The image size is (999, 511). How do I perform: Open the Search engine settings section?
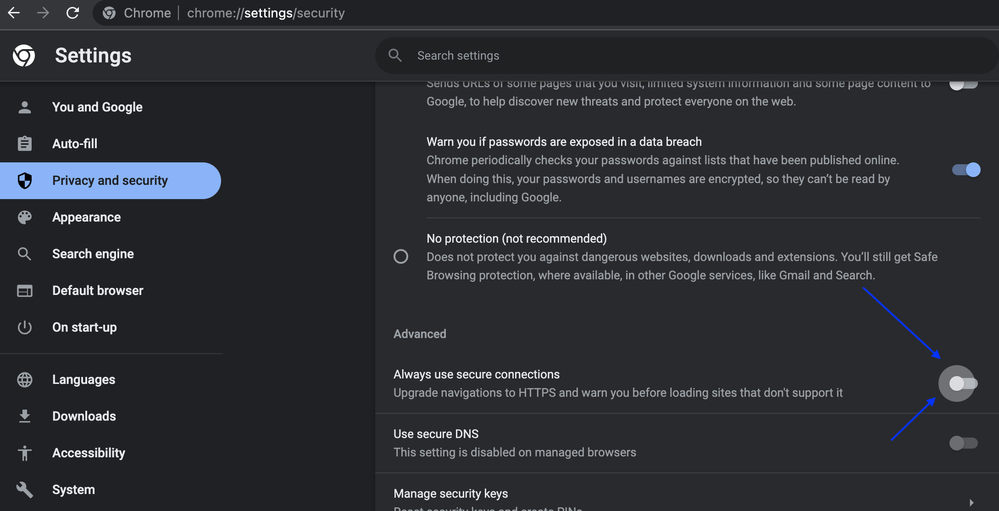[x=93, y=254]
